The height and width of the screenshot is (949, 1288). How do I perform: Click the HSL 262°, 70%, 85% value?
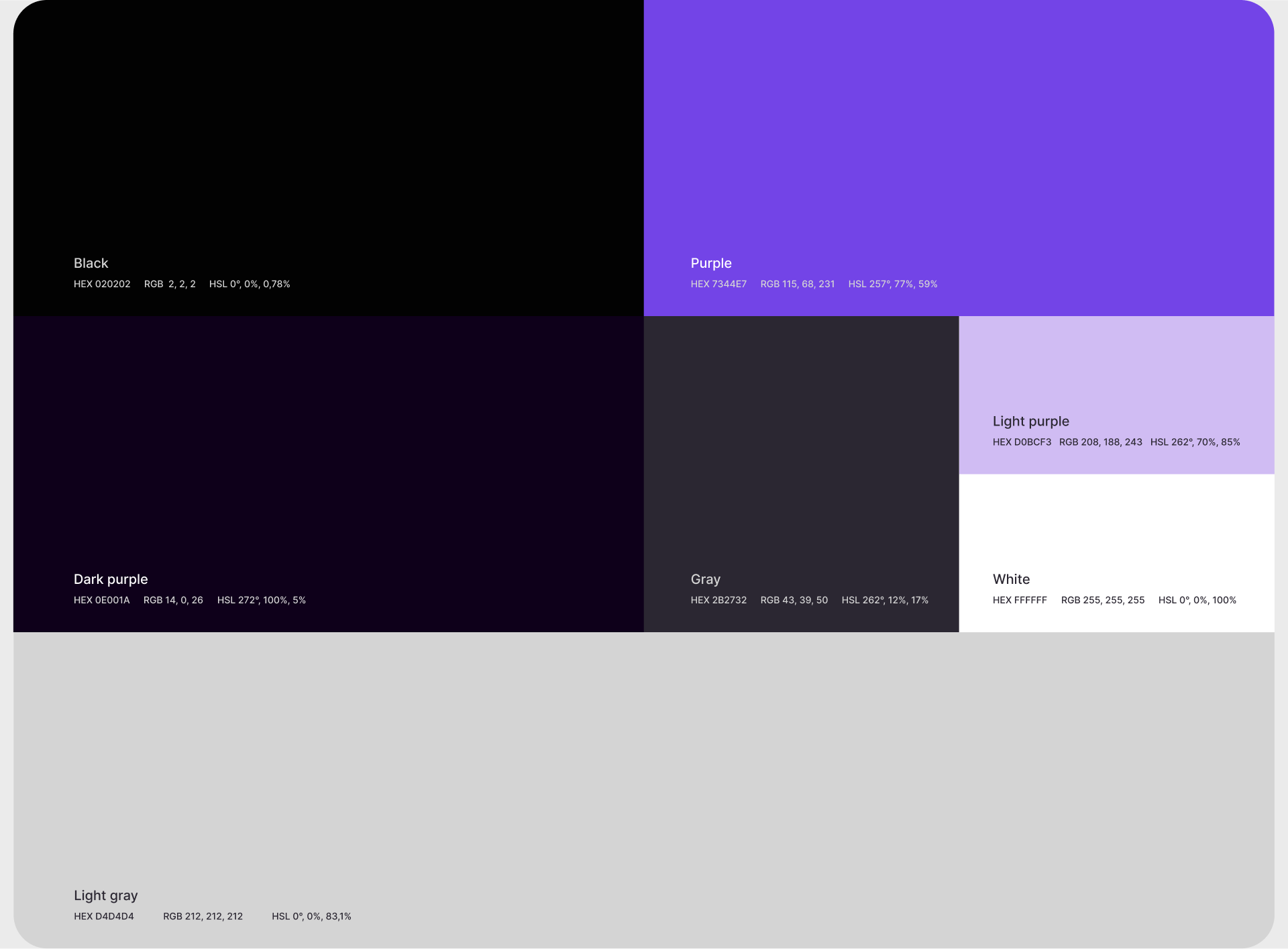coord(1195,442)
